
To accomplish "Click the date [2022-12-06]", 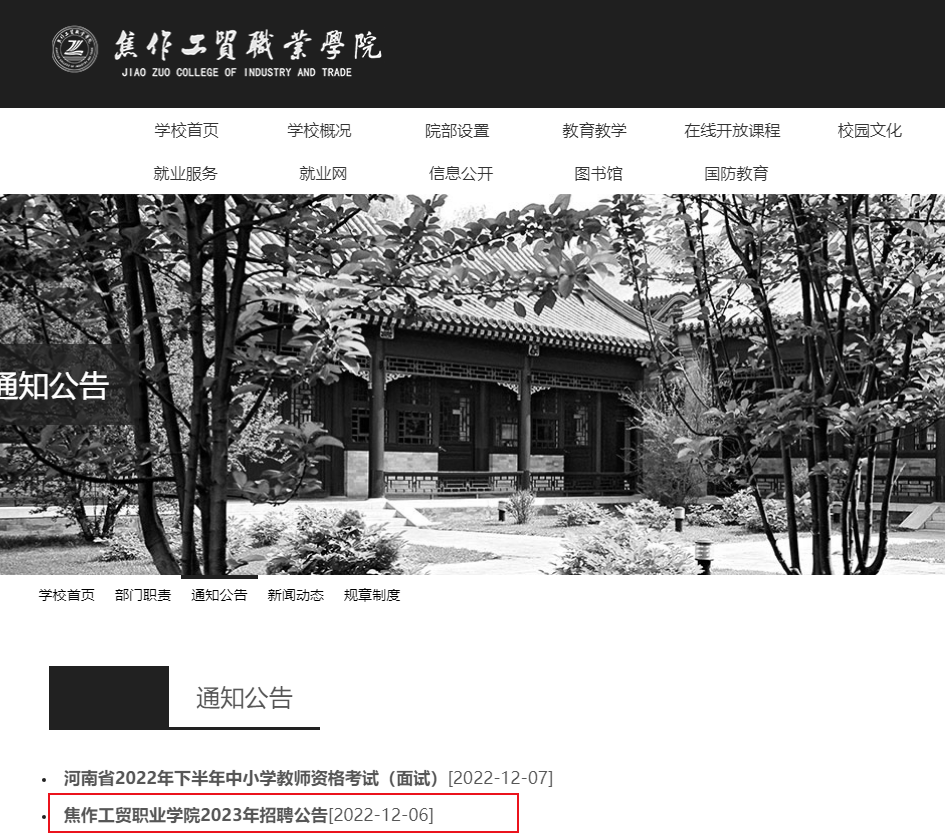I will 381,815.
